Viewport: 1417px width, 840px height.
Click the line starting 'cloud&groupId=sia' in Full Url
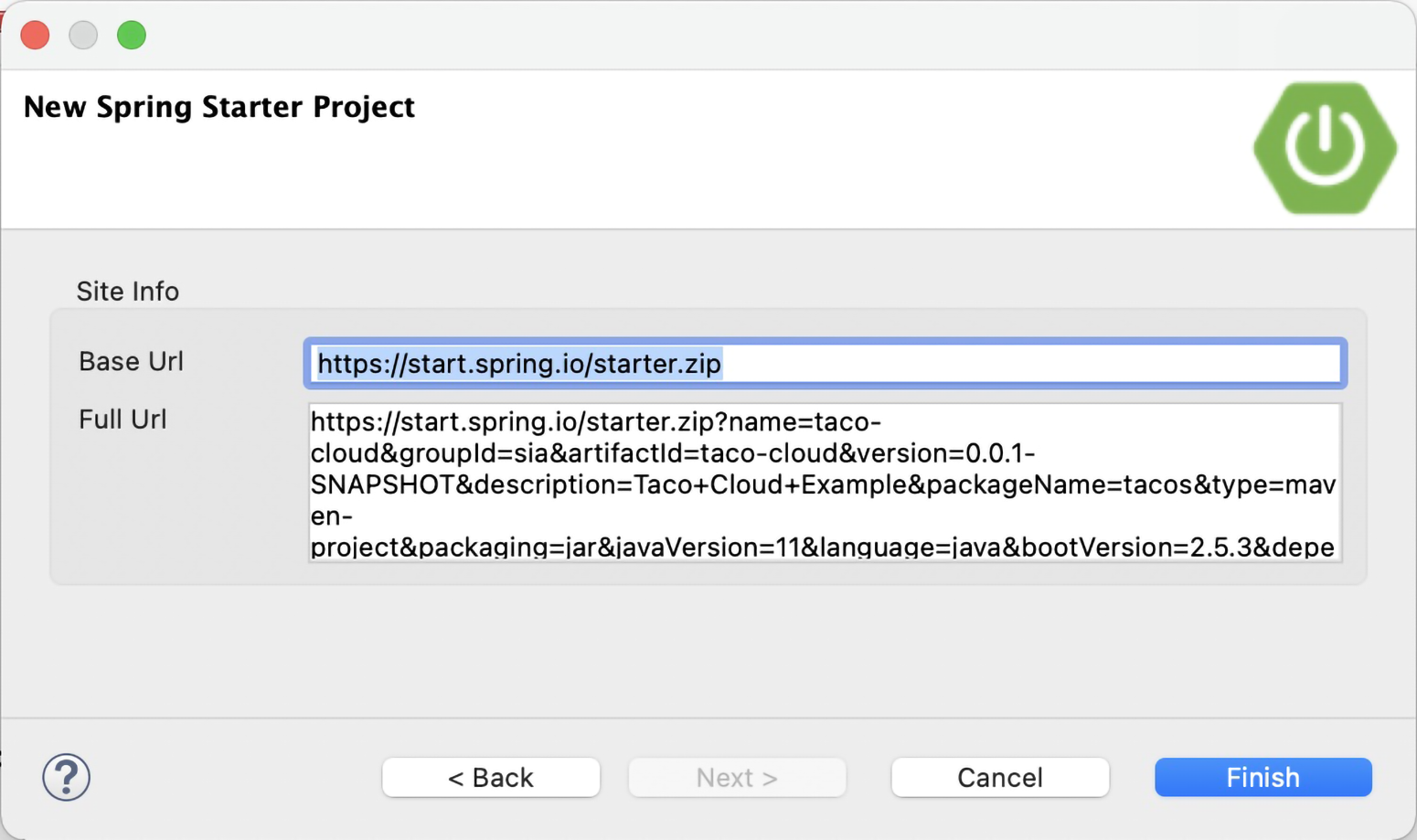[x=673, y=453]
